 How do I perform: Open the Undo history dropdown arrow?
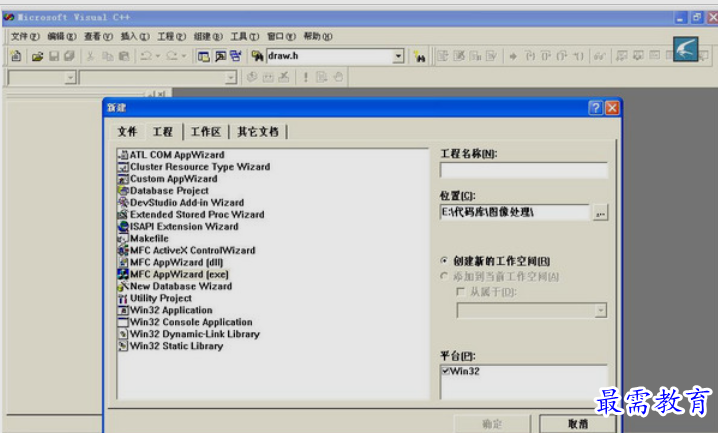tap(158, 56)
